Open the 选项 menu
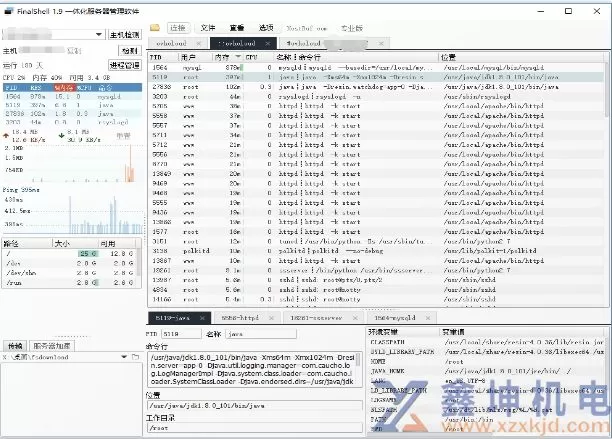Viewport: 612px width, 439px height. 266,28
